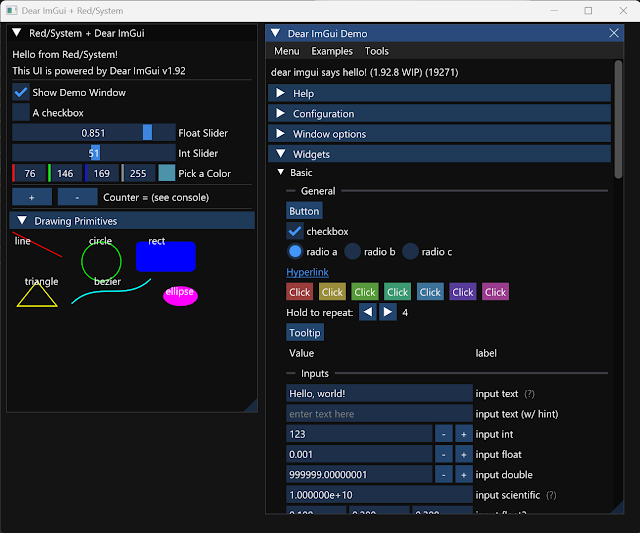640x533 pixels.
Task: Open the Examples menu
Action: point(332,51)
